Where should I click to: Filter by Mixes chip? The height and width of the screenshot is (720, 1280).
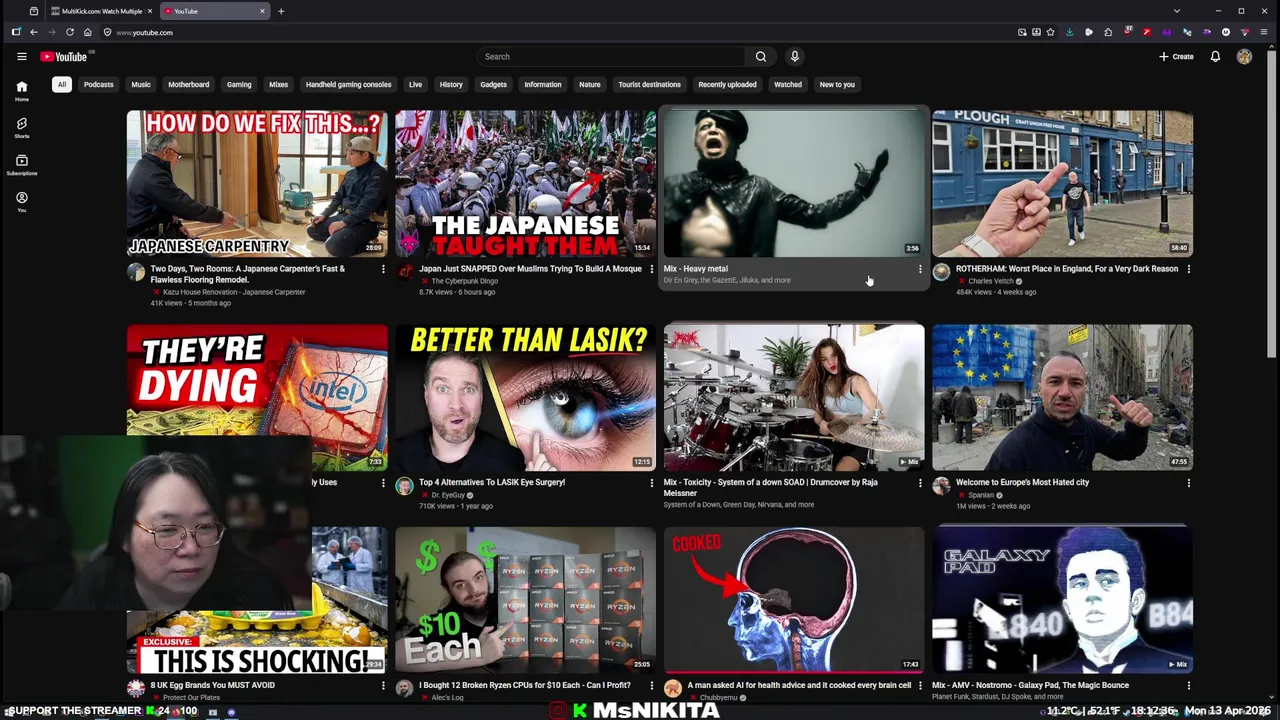(279, 84)
